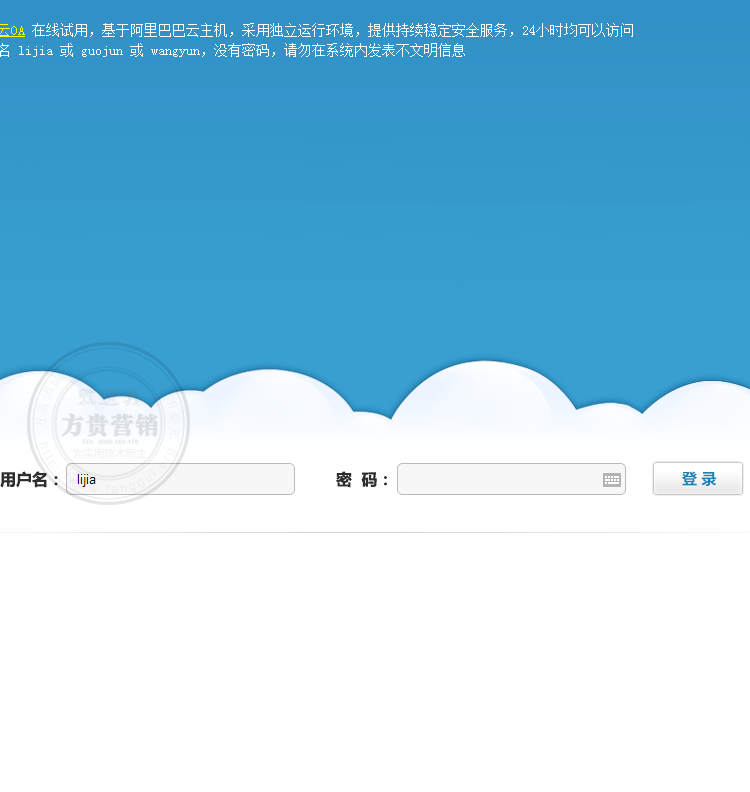Click trial account text 'lijia 或 guojun 或 wangyun'
Viewport: 750px width, 792px height.
click(x=109, y=51)
